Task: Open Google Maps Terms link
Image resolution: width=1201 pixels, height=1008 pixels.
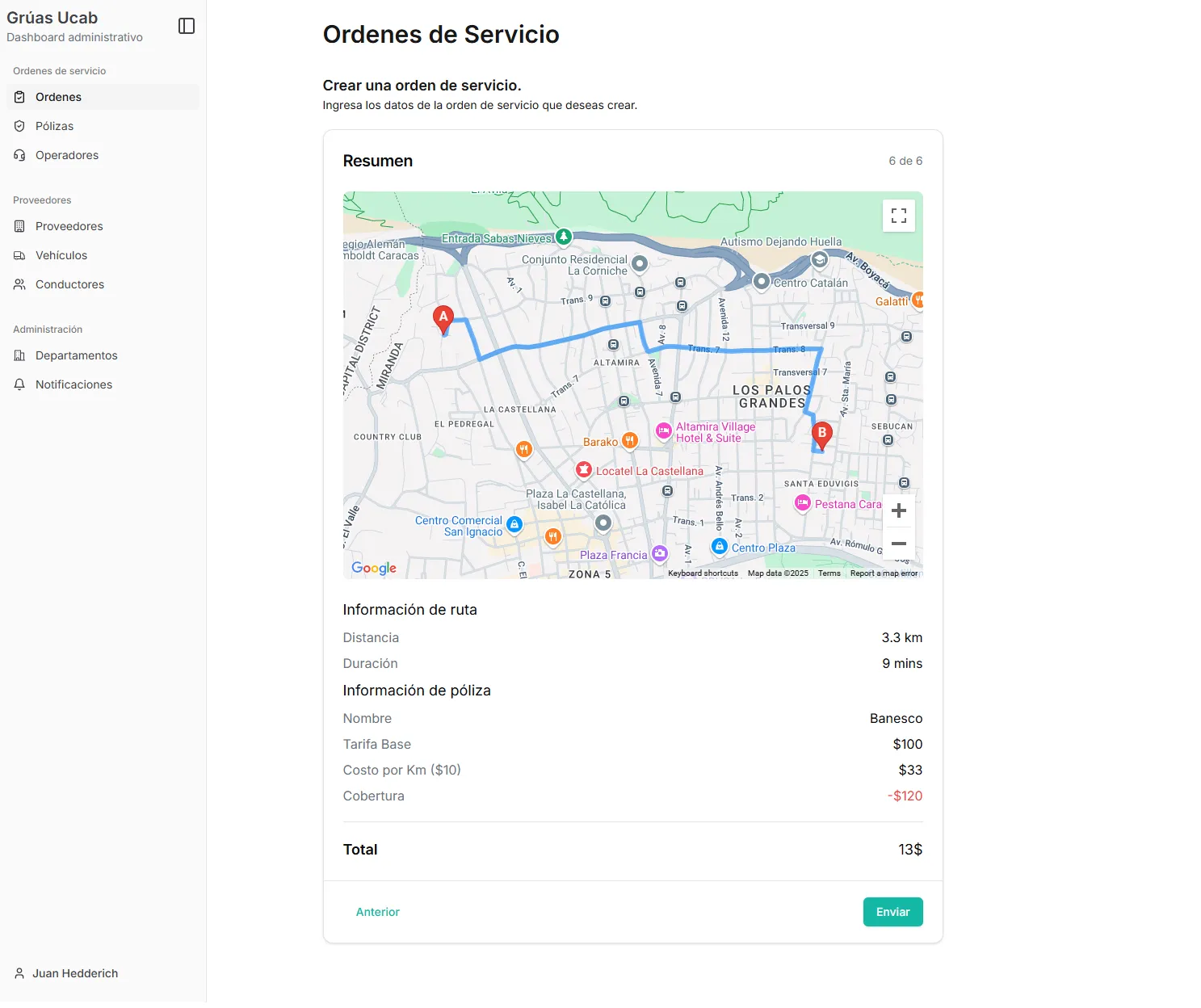Action: click(x=829, y=573)
